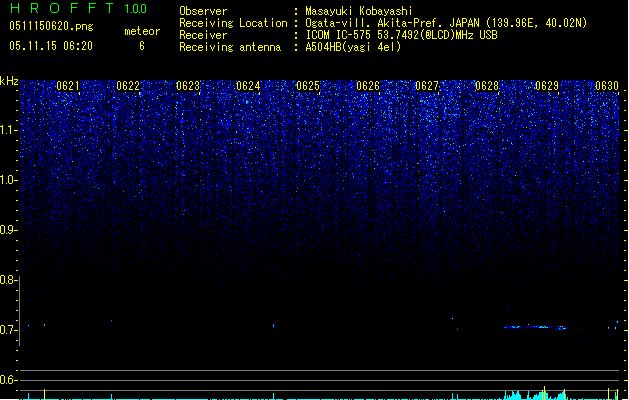629x400 pixels.
Task: Click the Receiver field label
Action: [203, 35]
